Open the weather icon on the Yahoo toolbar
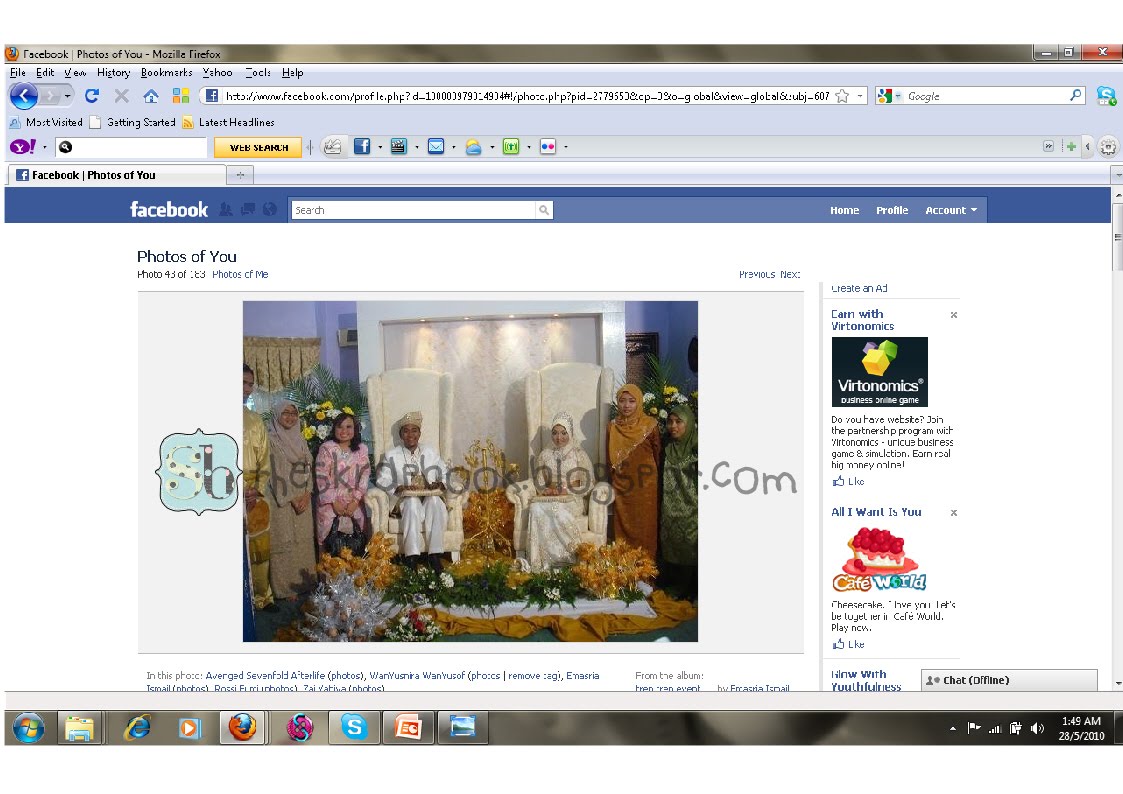 473,147
